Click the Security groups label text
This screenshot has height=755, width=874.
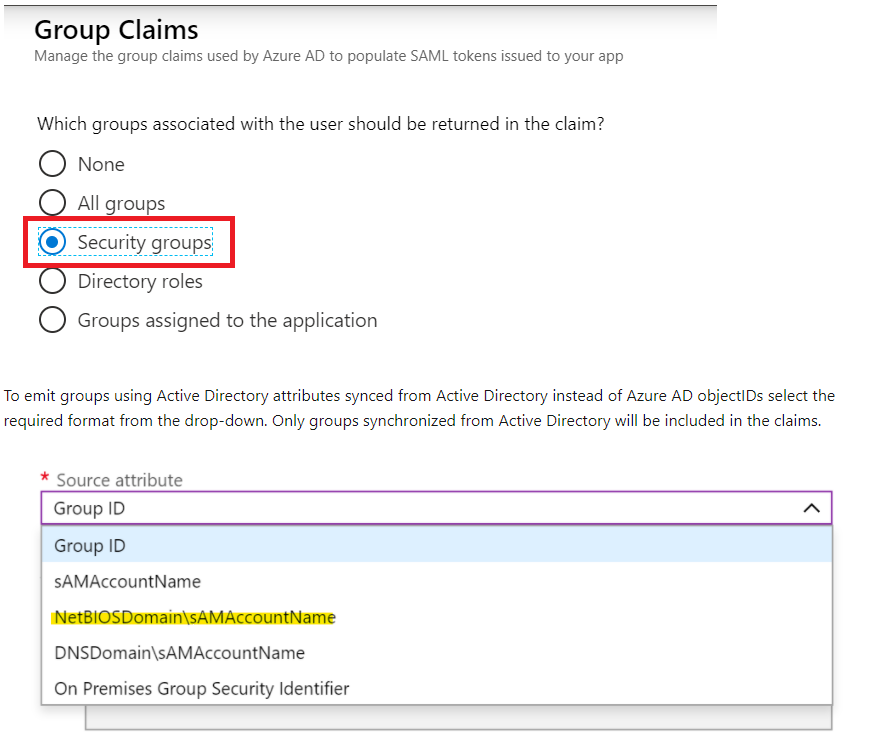point(144,242)
